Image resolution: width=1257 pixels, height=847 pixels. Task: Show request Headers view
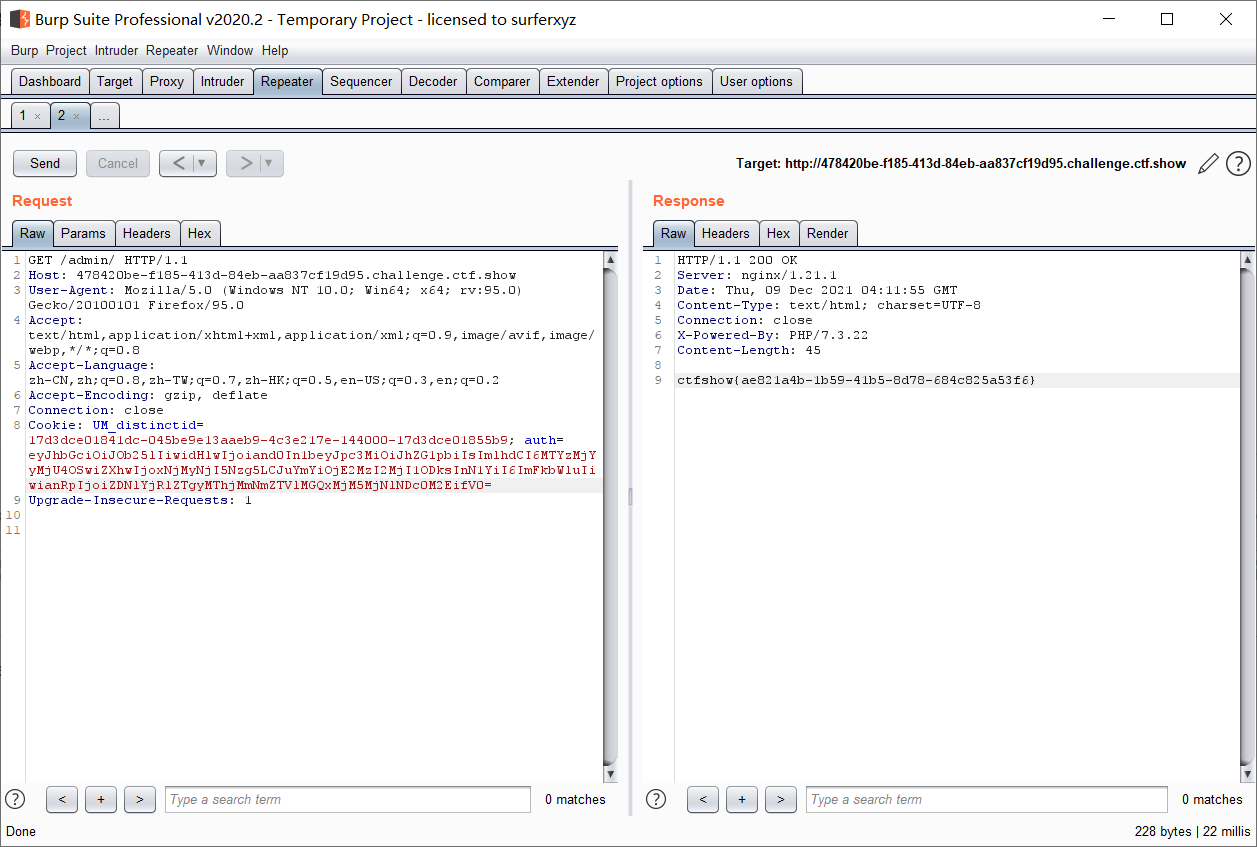pos(147,233)
